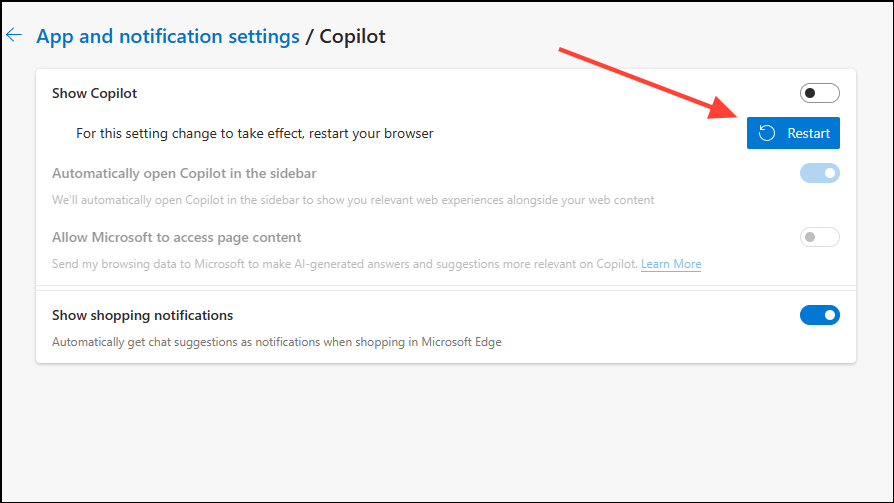This screenshot has height=503, width=894.
Task: Click the Copilot breadcrumb title
Action: pos(352,36)
